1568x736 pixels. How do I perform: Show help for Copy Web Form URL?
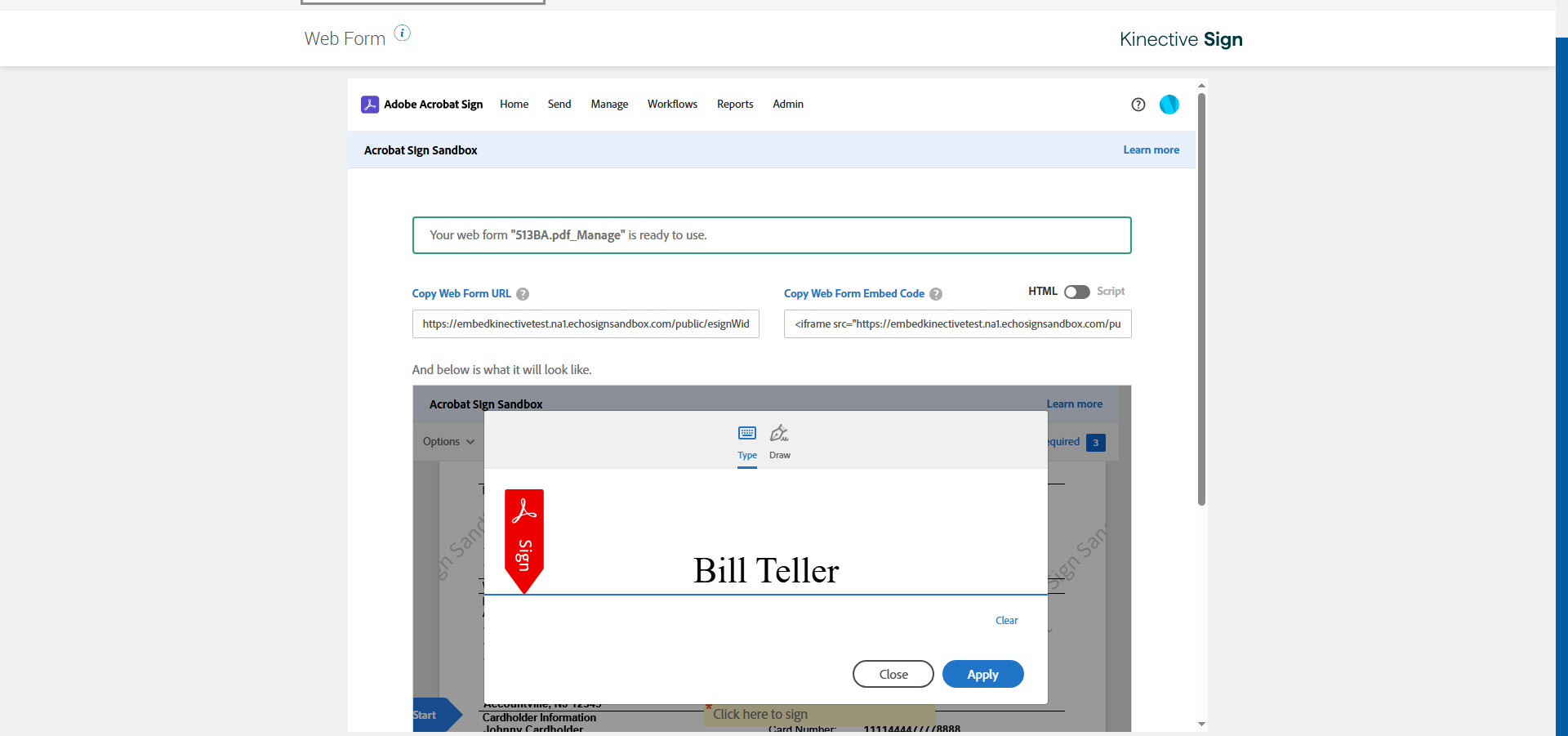pyautogui.click(x=523, y=294)
